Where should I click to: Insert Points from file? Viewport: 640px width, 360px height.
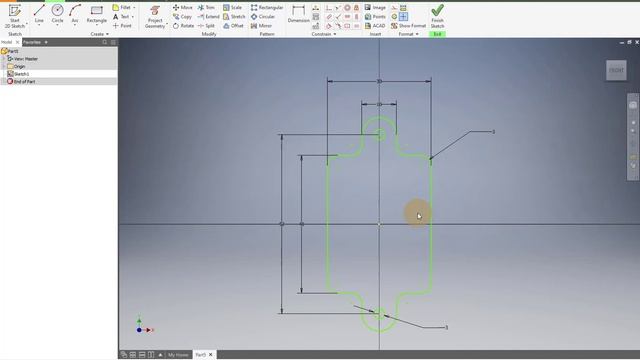375,17
